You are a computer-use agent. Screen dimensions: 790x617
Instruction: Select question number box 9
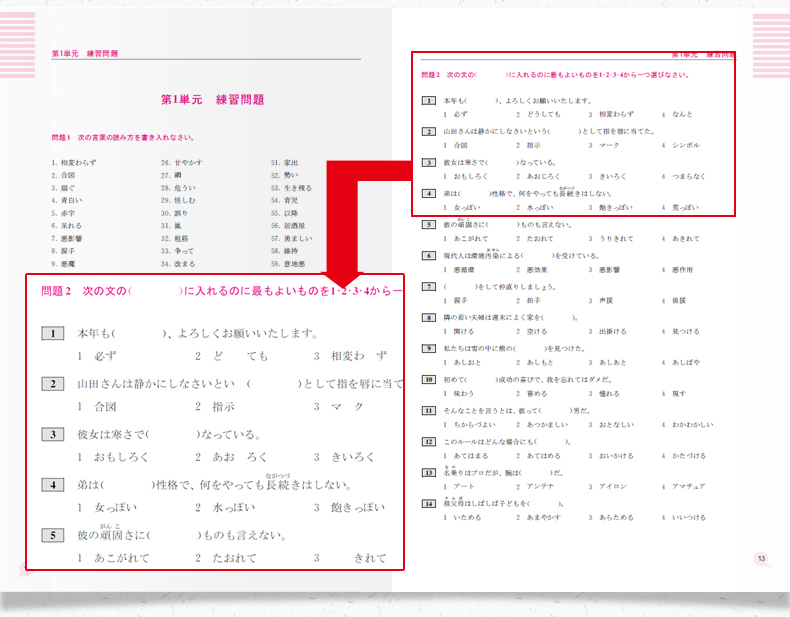coord(428,348)
